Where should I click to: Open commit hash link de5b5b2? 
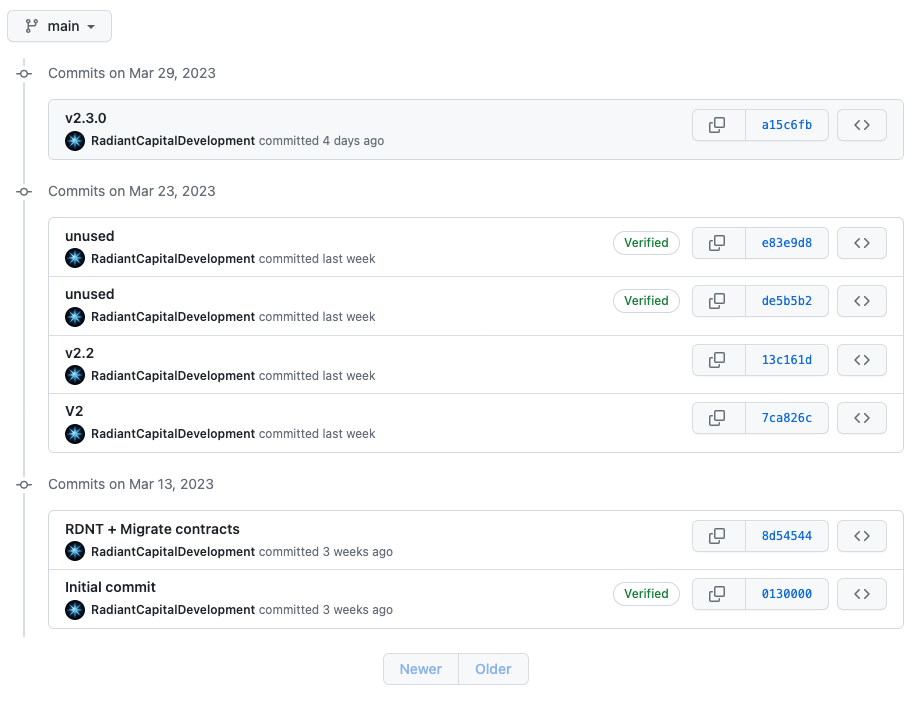787,301
